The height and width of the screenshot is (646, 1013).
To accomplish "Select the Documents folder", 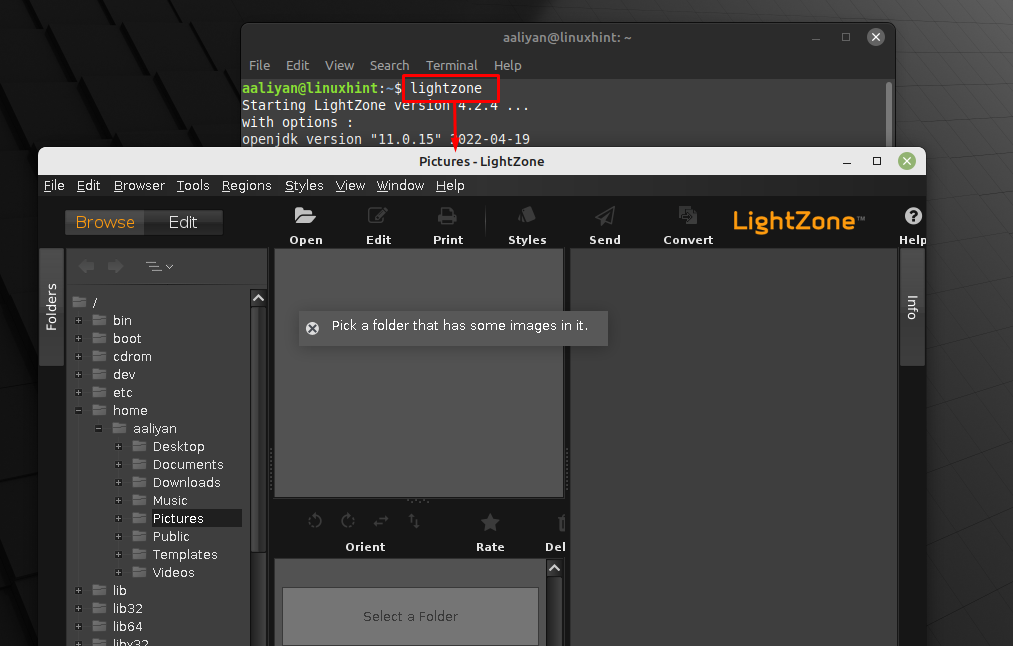I will tap(188, 464).
